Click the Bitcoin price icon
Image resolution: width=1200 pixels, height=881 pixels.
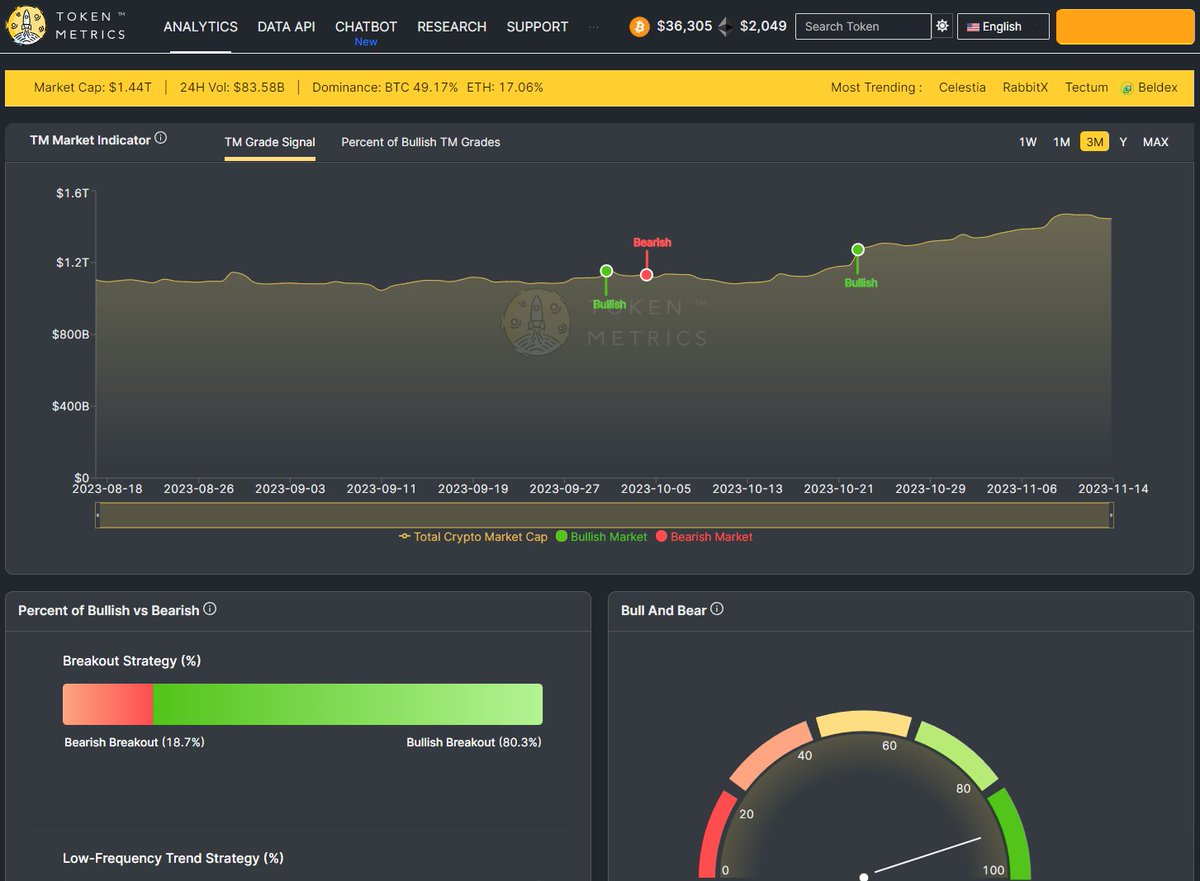tap(639, 26)
